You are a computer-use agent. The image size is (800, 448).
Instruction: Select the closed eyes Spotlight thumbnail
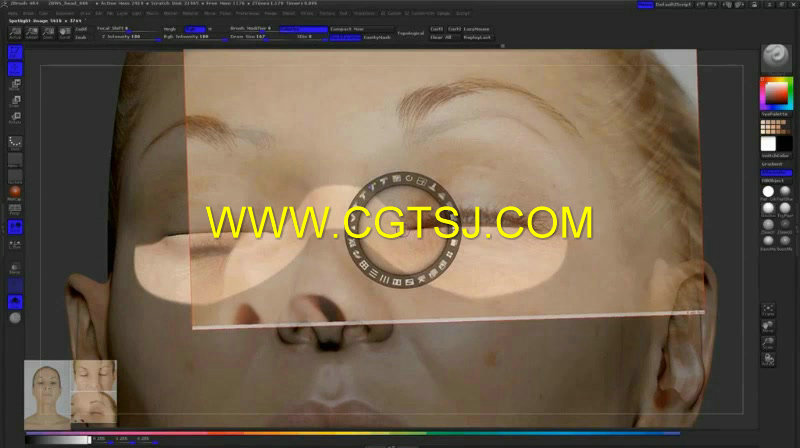(x=93, y=376)
